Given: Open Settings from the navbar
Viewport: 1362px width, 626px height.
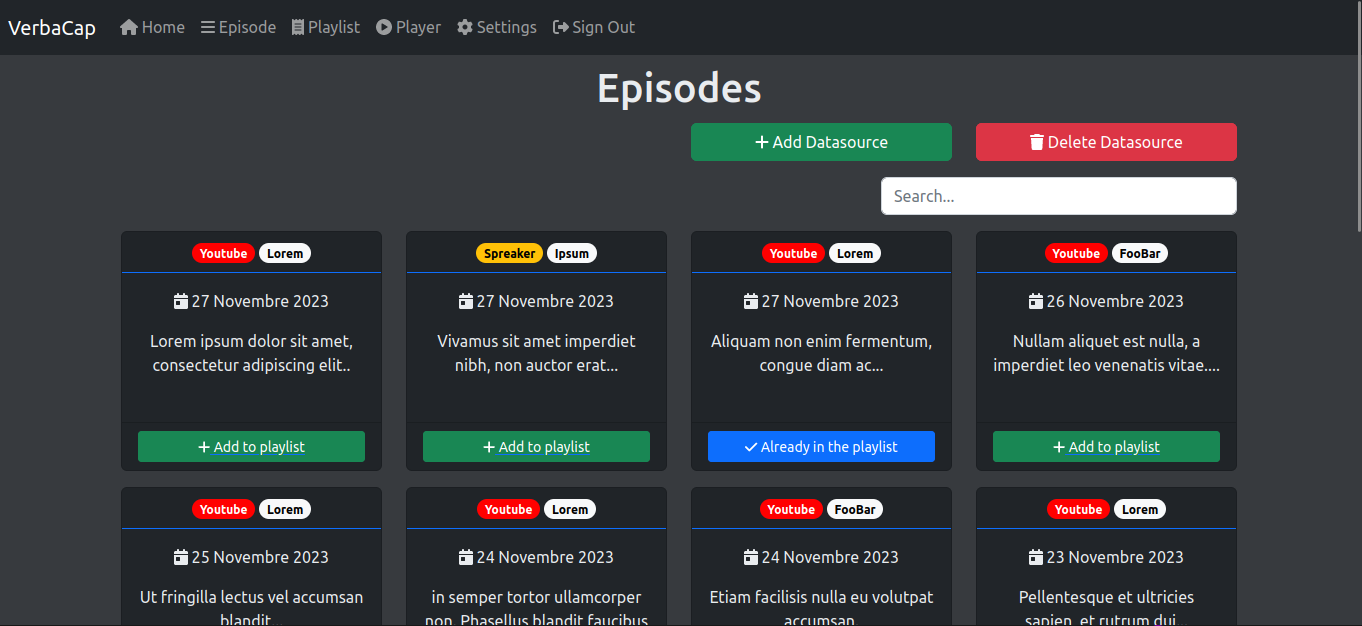Looking at the screenshot, I should 497,27.
